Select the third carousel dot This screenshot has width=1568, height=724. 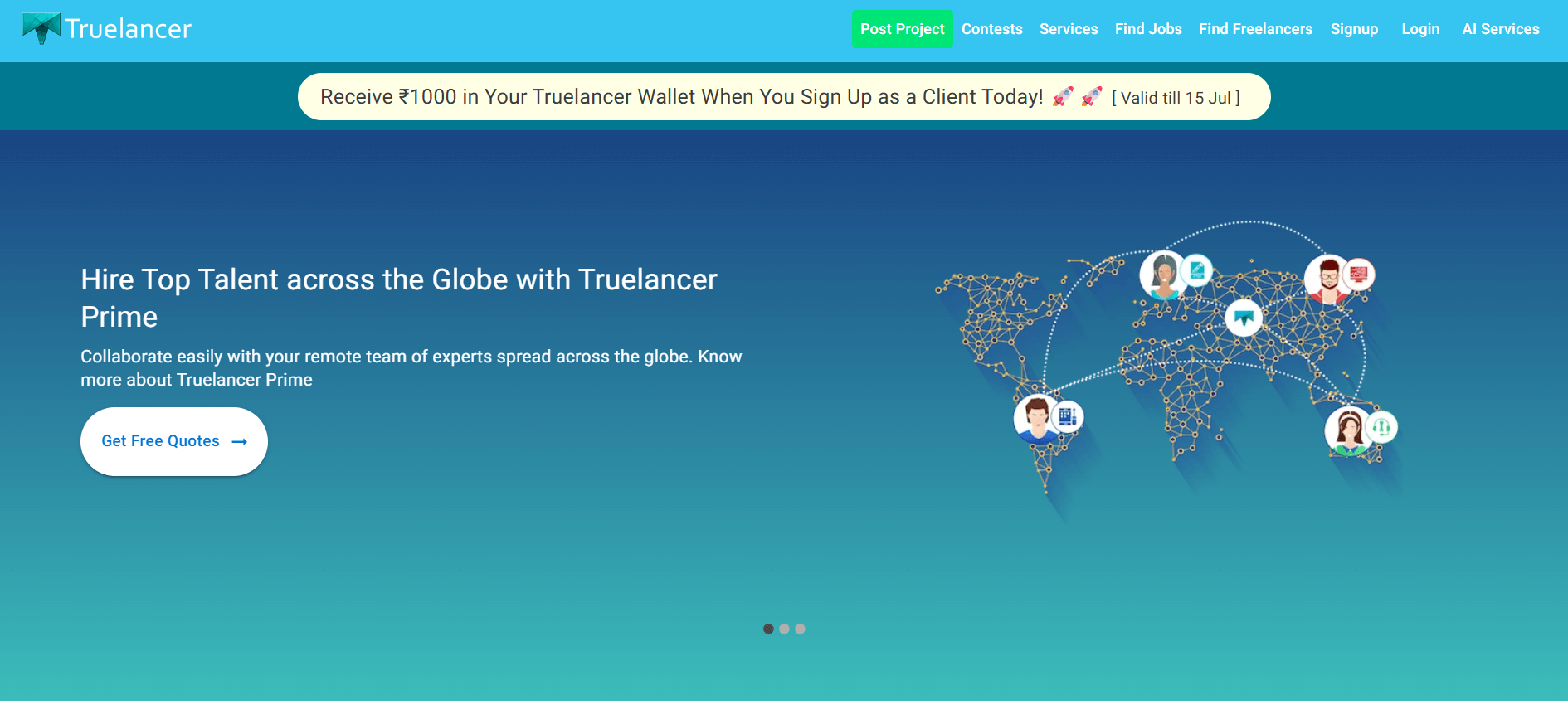[x=800, y=629]
